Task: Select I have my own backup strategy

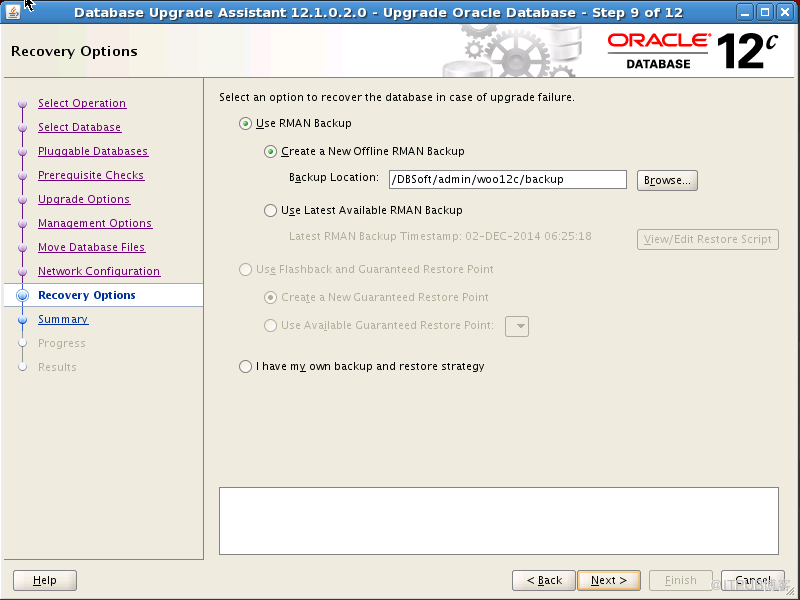Action: pyautogui.click(x=245, y=366)
